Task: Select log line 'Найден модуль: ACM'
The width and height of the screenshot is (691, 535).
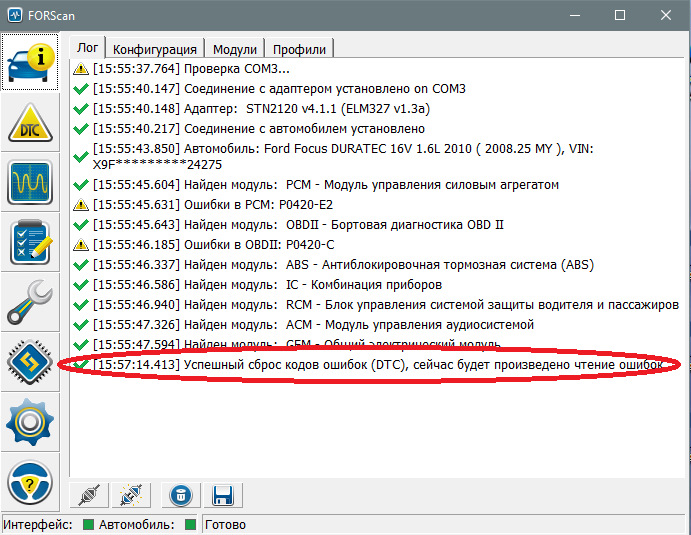Action: pos(313,325)
